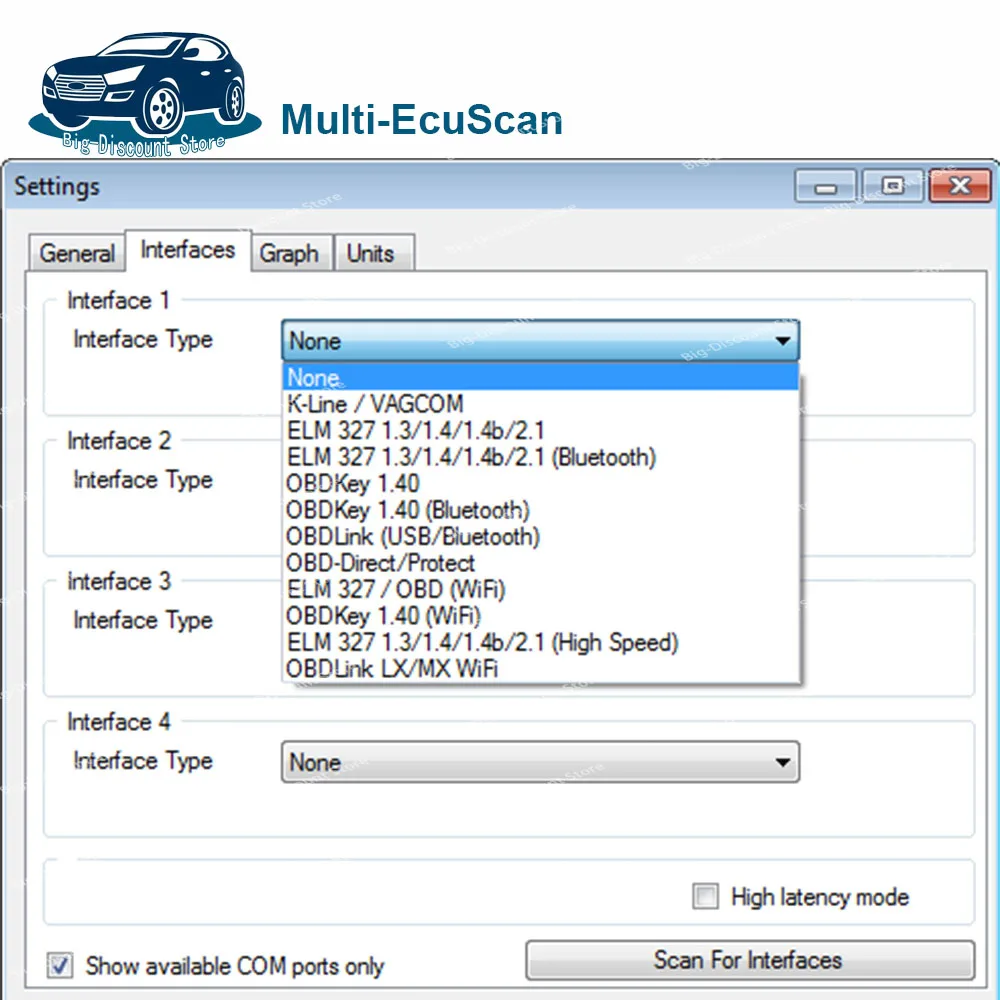Maximize the Settings window
The height and width of the screenshot is (1000, 1000).
[x=892, y=186]
